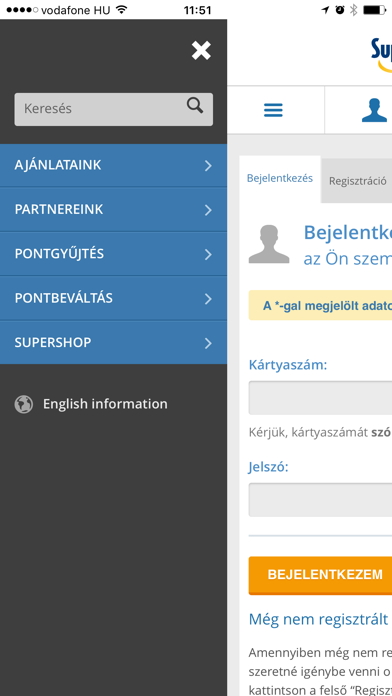Tap the blue user profile icon
The width and height of the screenshot is (392, 696).
point(374,110)
